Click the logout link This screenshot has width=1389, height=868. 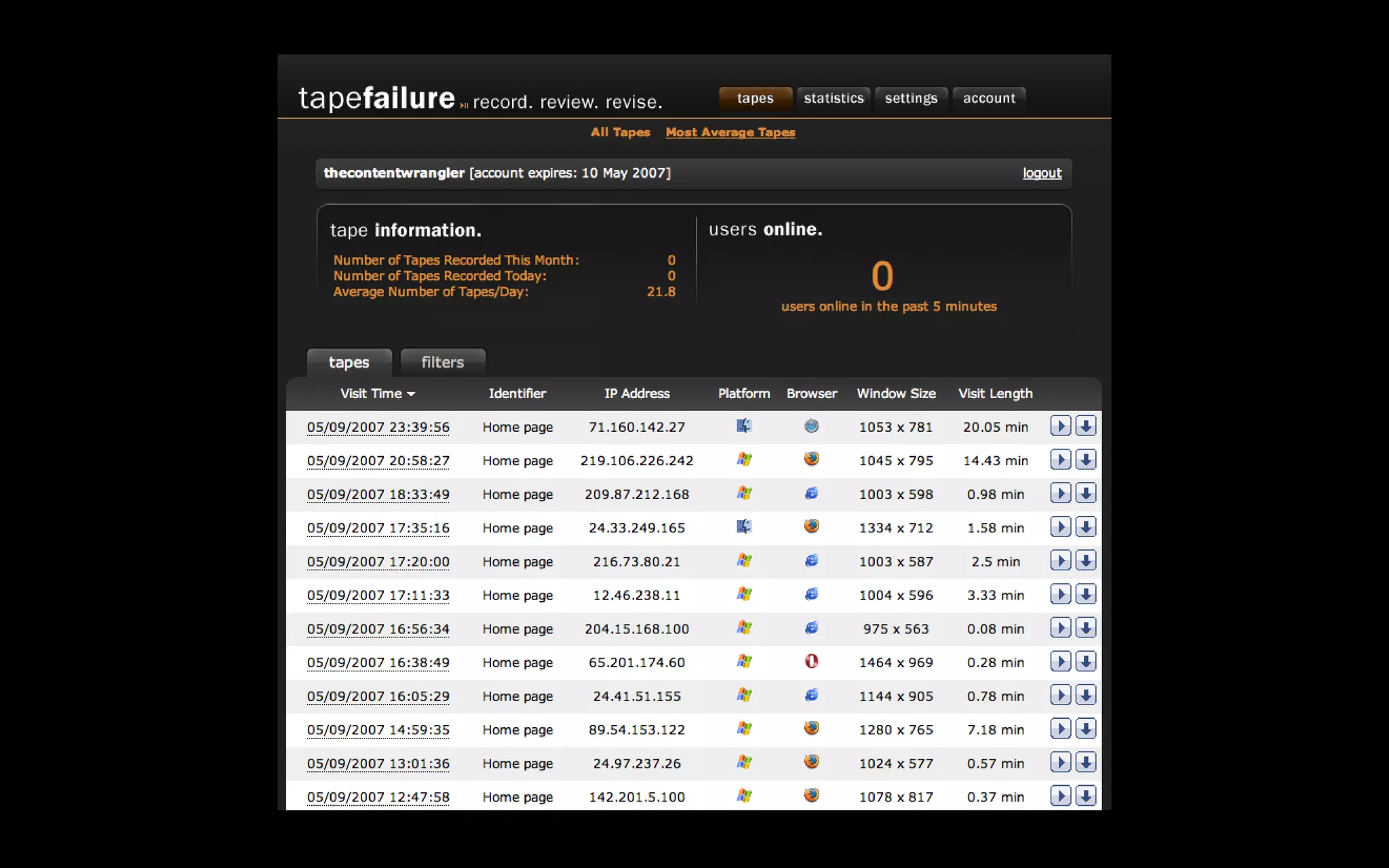(1042, 173)
